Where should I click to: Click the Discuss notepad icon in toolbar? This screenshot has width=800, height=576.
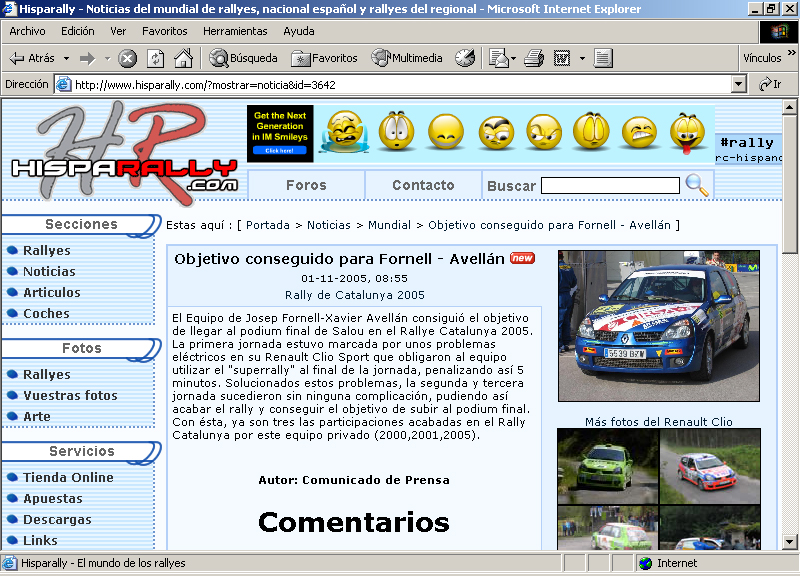click(x=603, y=58)
